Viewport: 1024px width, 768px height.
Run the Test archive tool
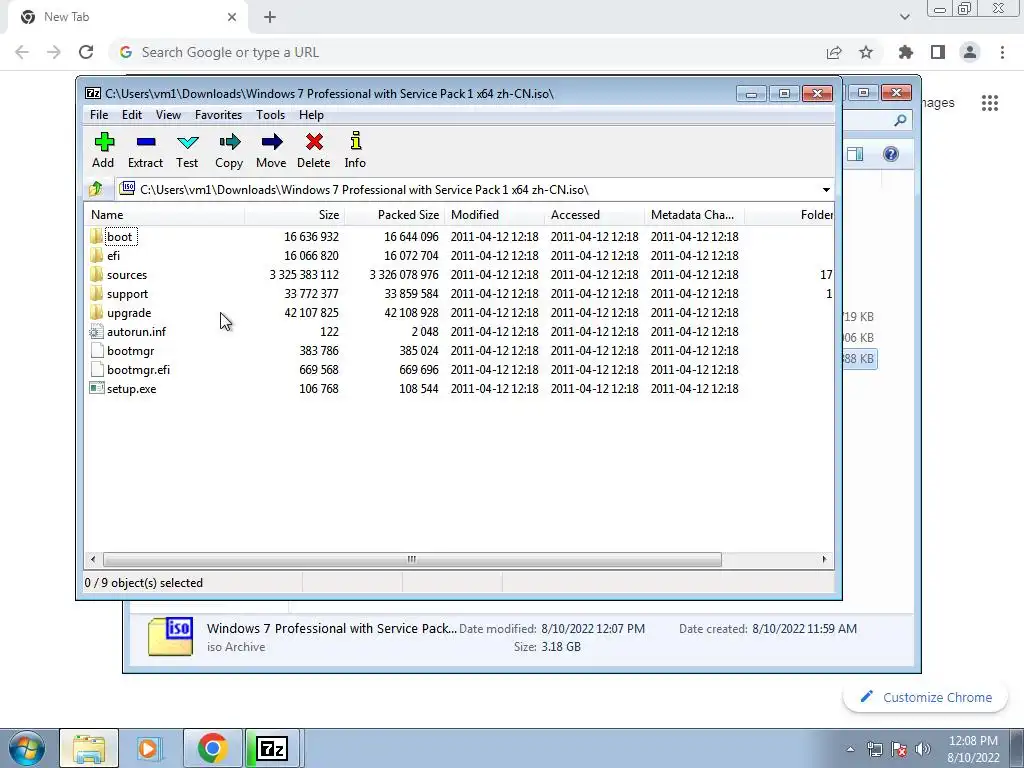click(187, 150)
